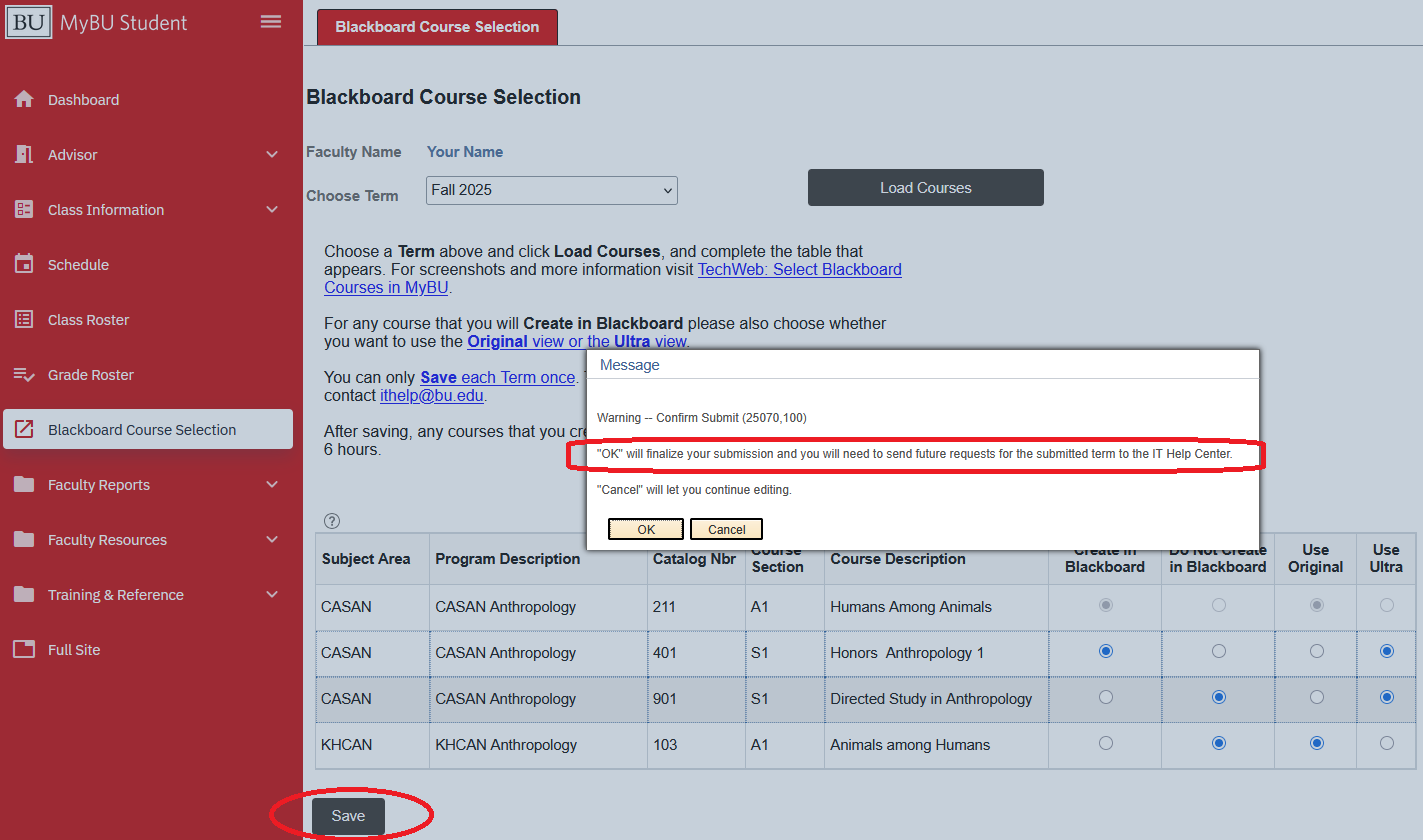This screenshot has width=1423, height=840.
Task: Click the hamburger menu icon at top
Action: [x=270, y=21]
